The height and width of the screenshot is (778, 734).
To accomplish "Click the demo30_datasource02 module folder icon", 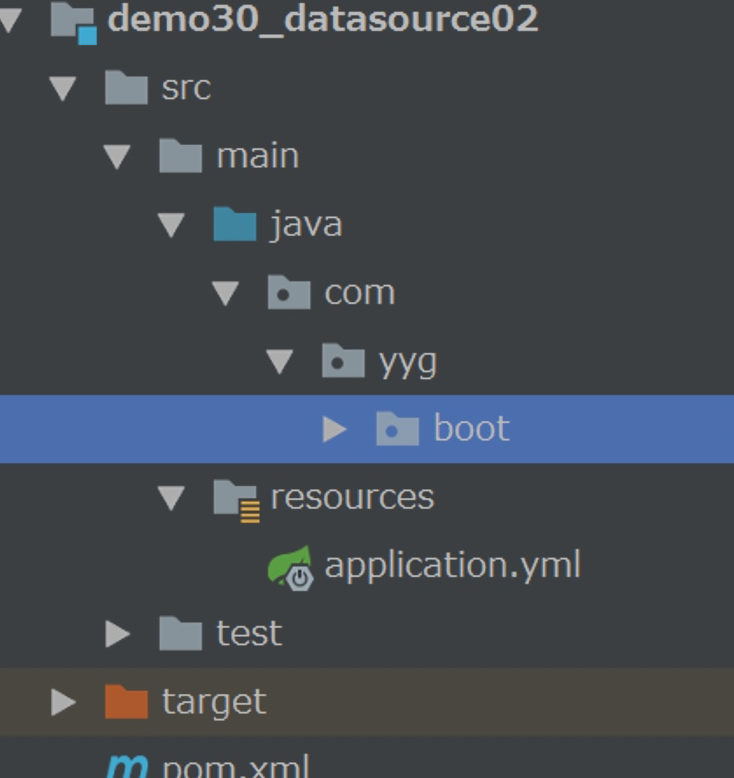I will [73, 22].
